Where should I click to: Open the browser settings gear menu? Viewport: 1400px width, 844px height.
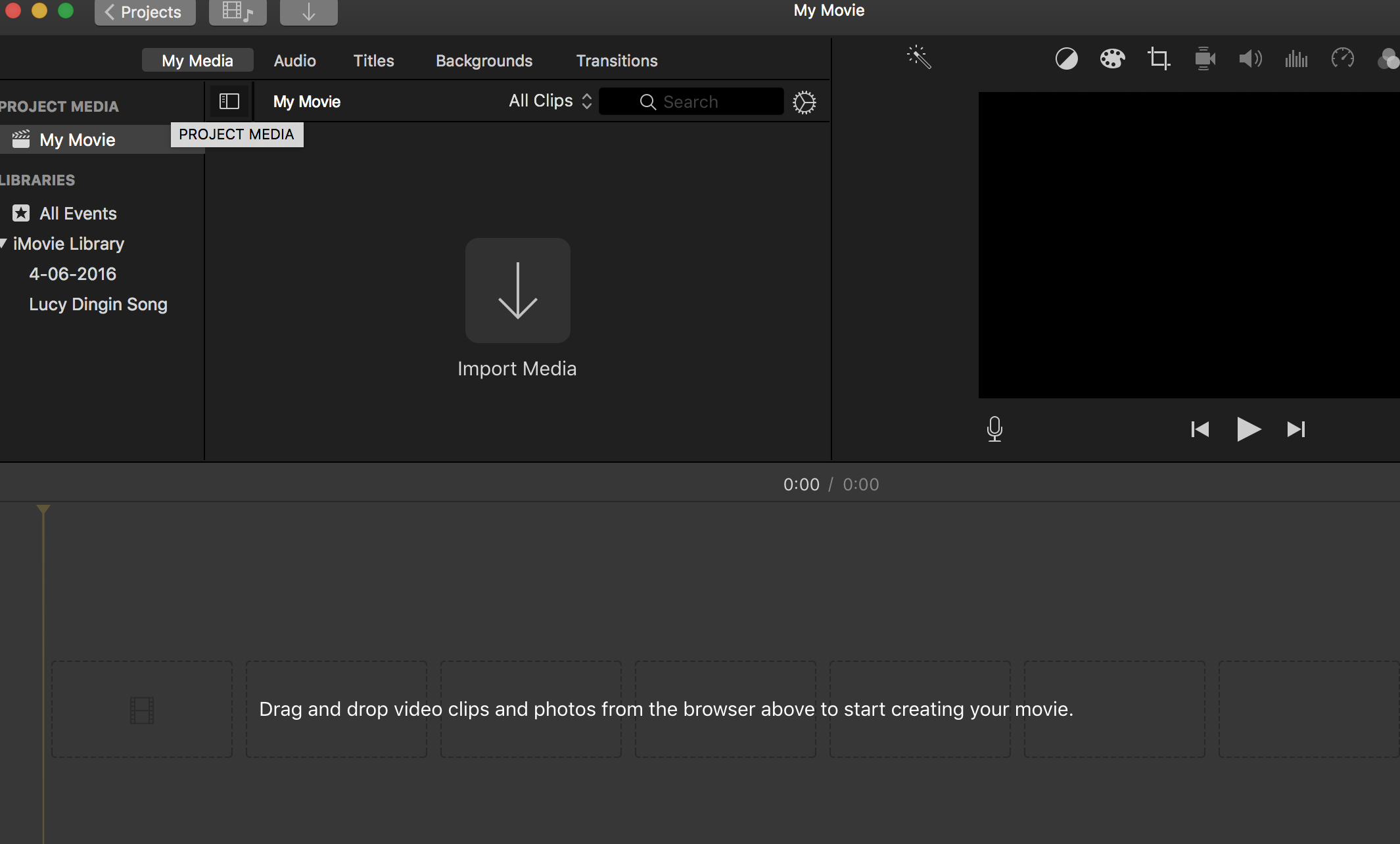tap(804, 103)
